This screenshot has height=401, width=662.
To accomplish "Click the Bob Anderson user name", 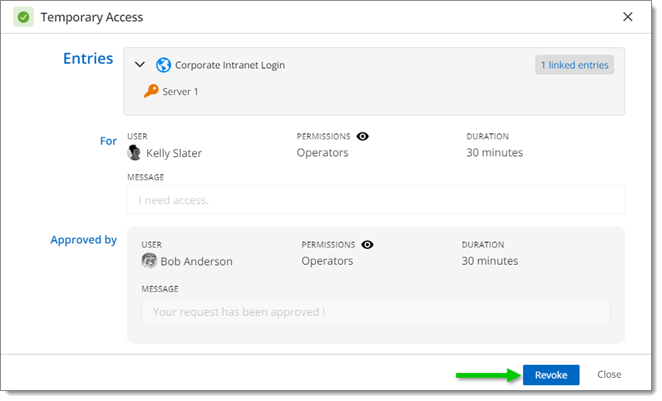I will pyautogui.click(x=196, y=262).
